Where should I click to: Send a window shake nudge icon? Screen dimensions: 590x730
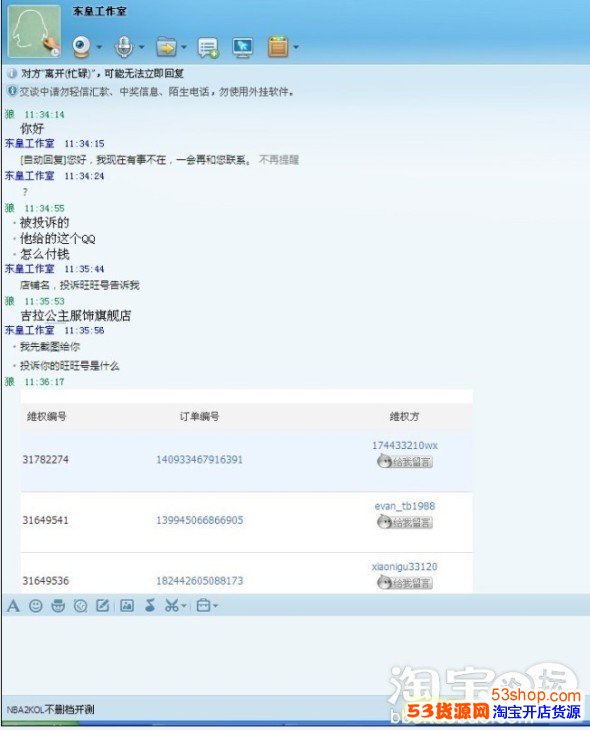click(81, 606)
